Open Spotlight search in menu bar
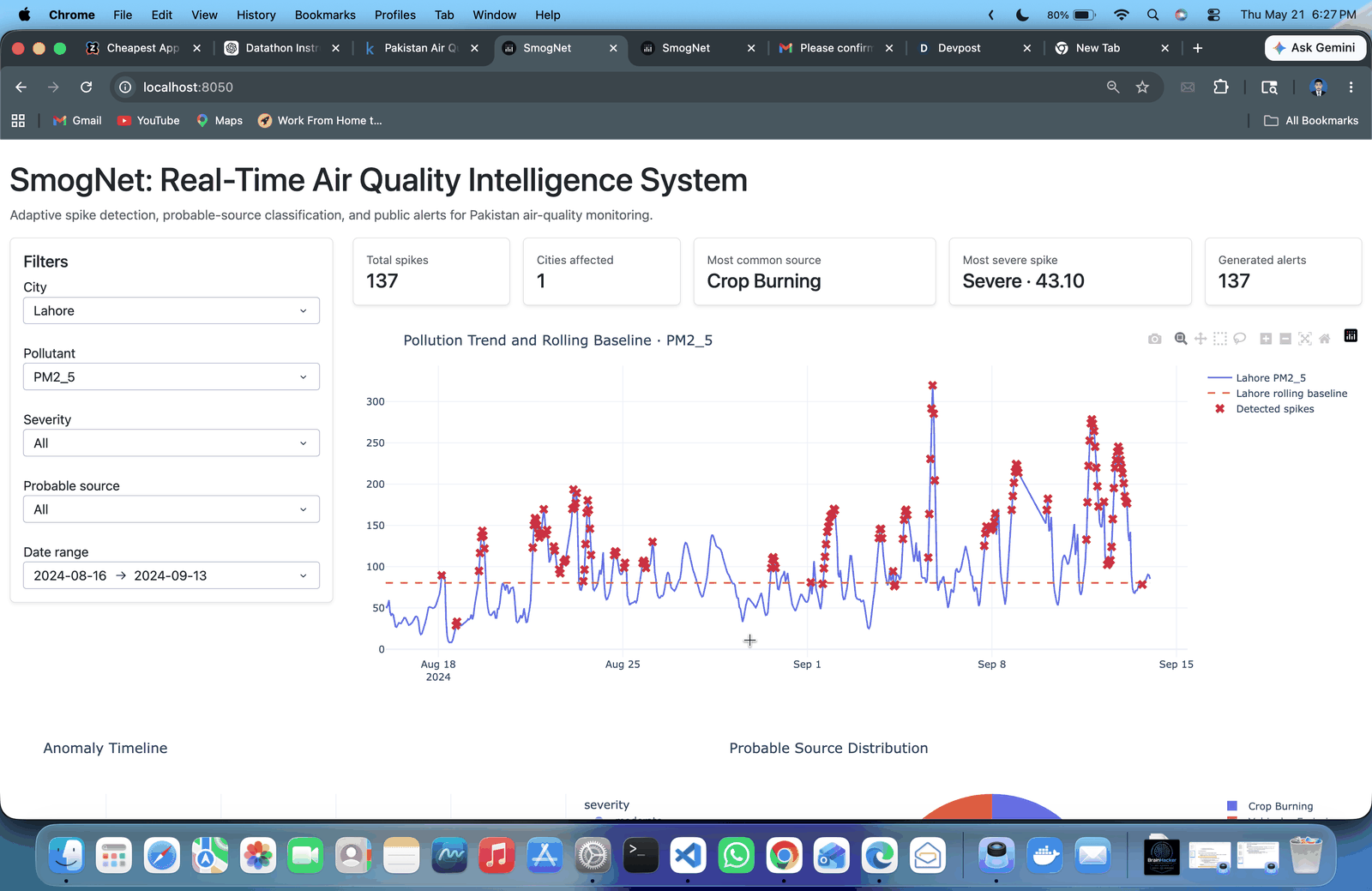This screenshot has width=1372, height=891. [x=1152, y=15]
